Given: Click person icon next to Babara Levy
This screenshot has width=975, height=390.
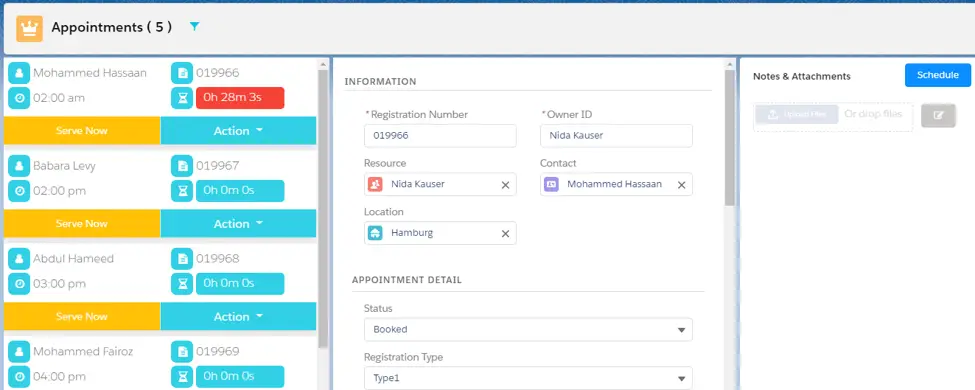Looking at the screenshot, I should pyautogui.click(x=19, y=166).
